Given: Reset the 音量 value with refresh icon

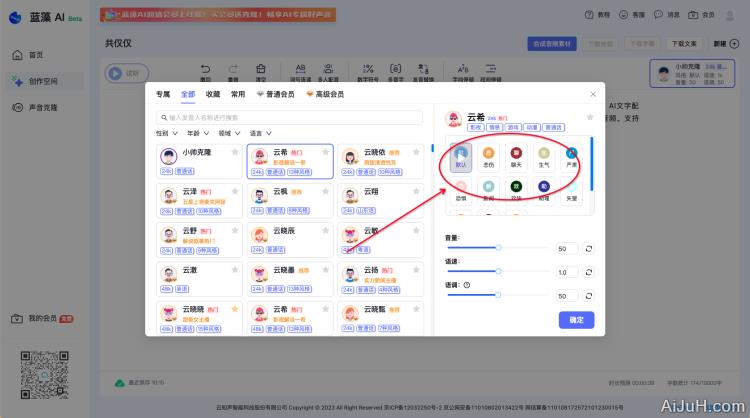Looking at the screenshot, I should pos(589,248).
